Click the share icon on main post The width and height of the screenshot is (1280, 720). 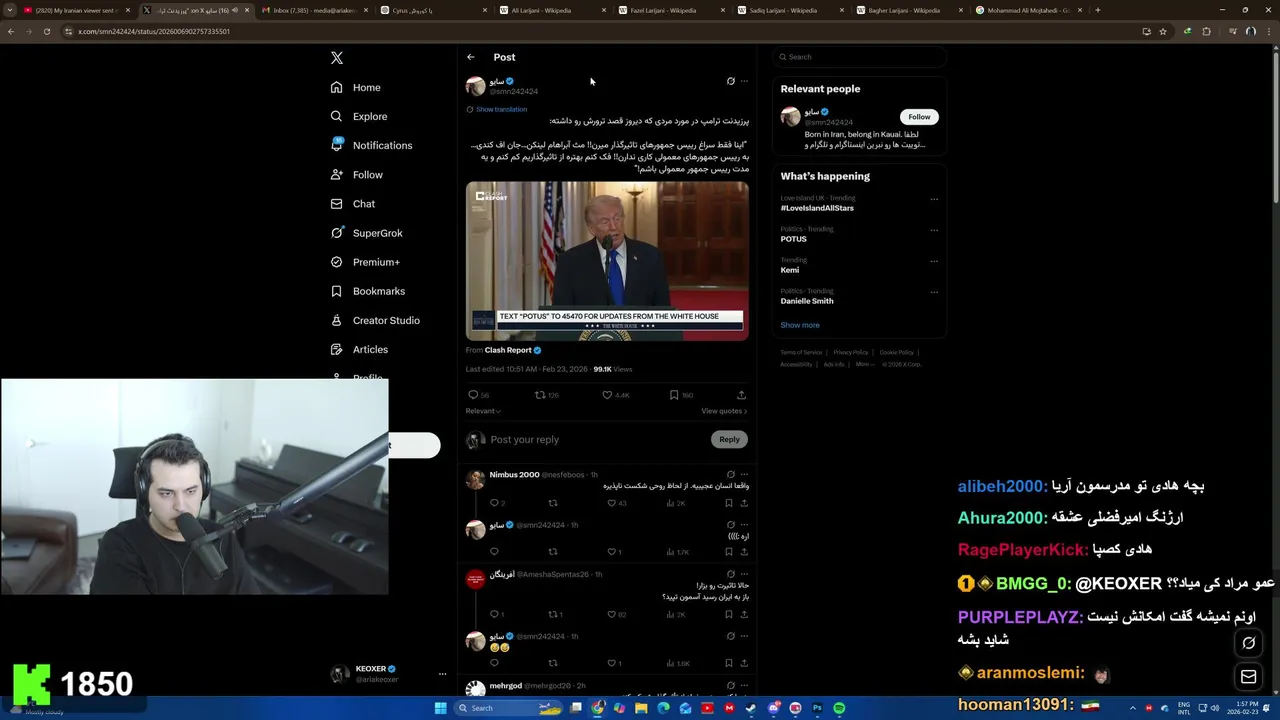(741, 395)
